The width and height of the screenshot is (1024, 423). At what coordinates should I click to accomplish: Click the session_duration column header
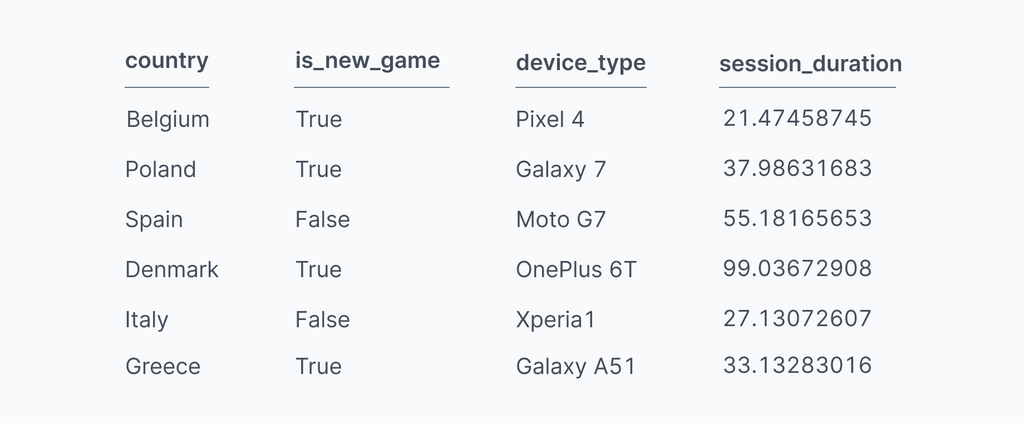[x=810, y=64]
